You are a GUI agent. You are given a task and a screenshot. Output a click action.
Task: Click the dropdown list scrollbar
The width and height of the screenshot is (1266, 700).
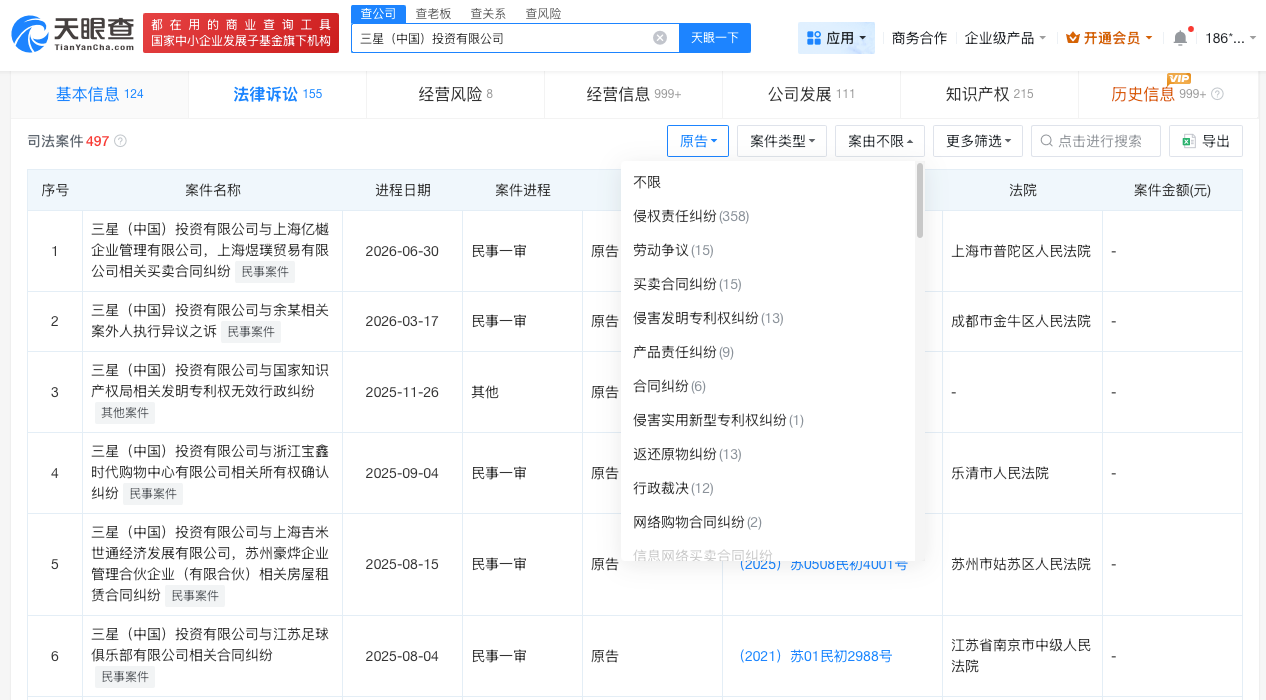920,200
